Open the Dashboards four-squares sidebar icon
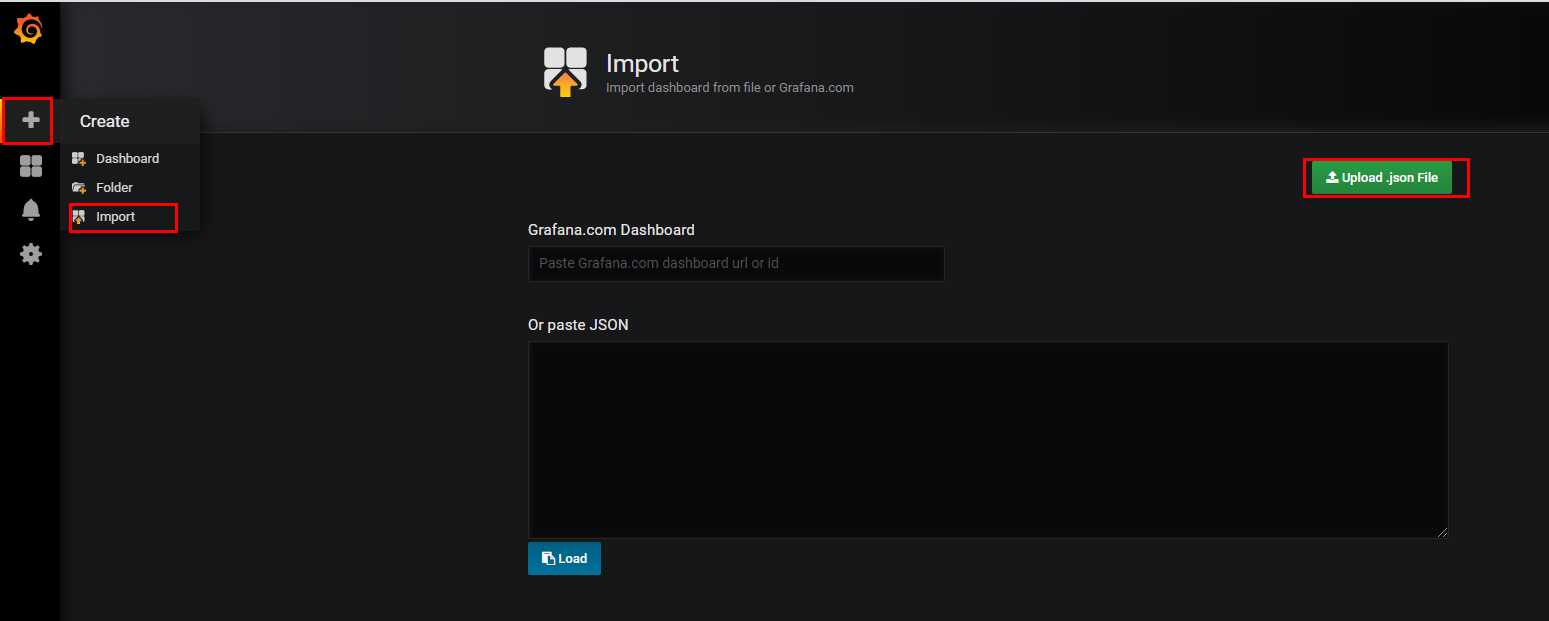 31,166
